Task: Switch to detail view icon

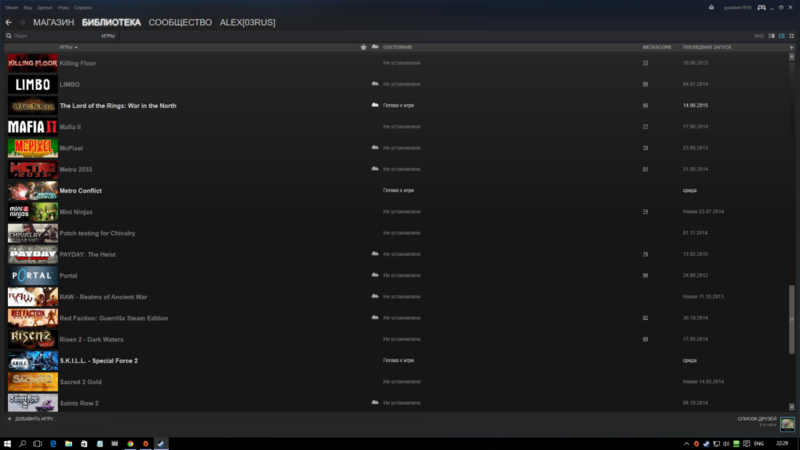Action: (771, 36)
